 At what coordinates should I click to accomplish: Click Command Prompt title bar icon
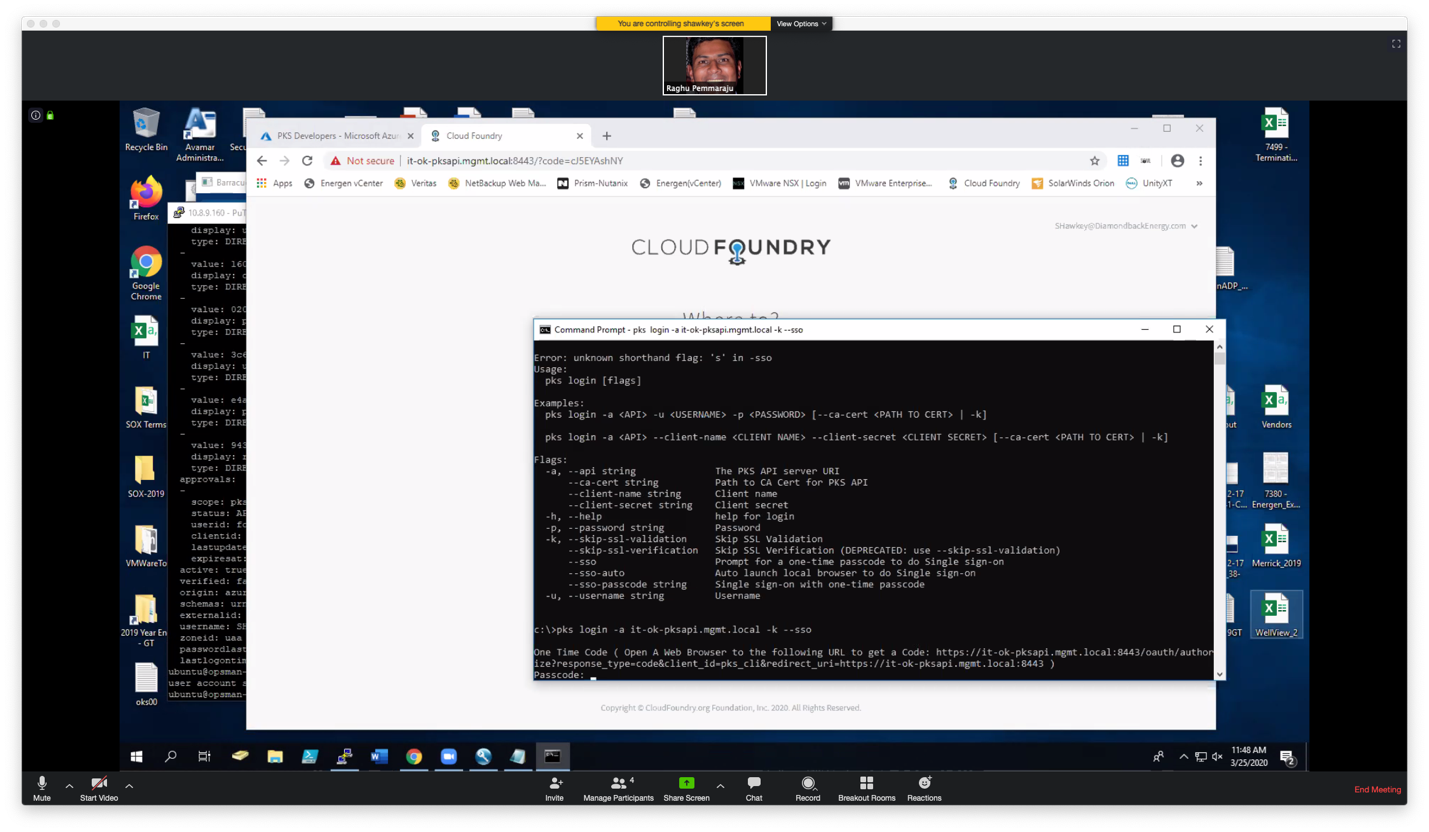pos(545,329)
